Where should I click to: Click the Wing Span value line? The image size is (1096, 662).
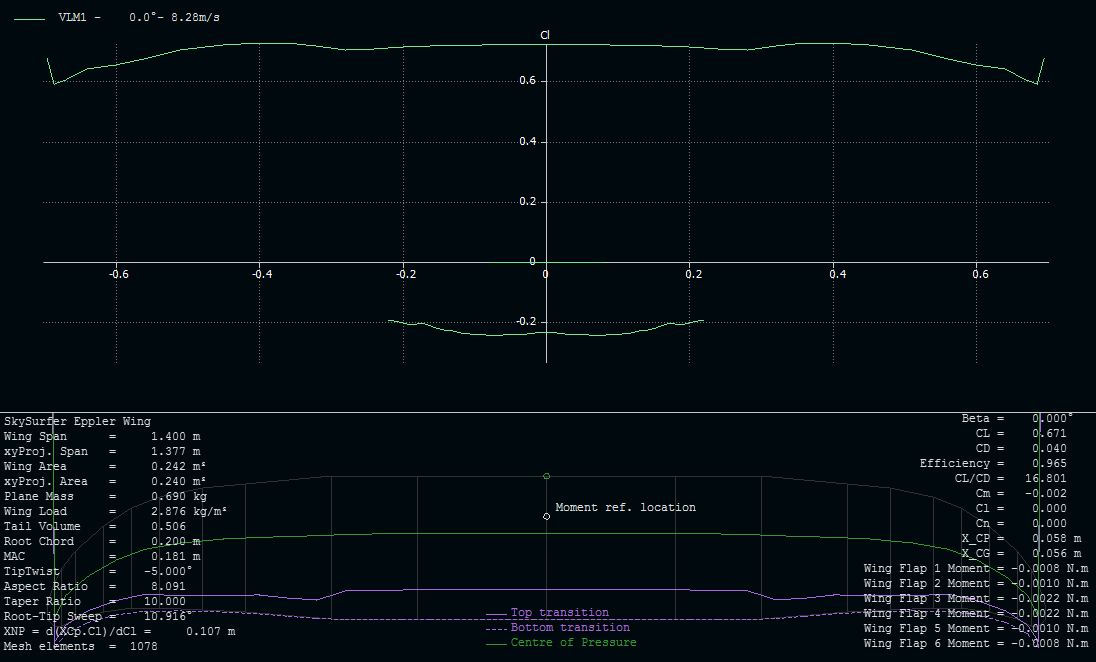[102, 436]
